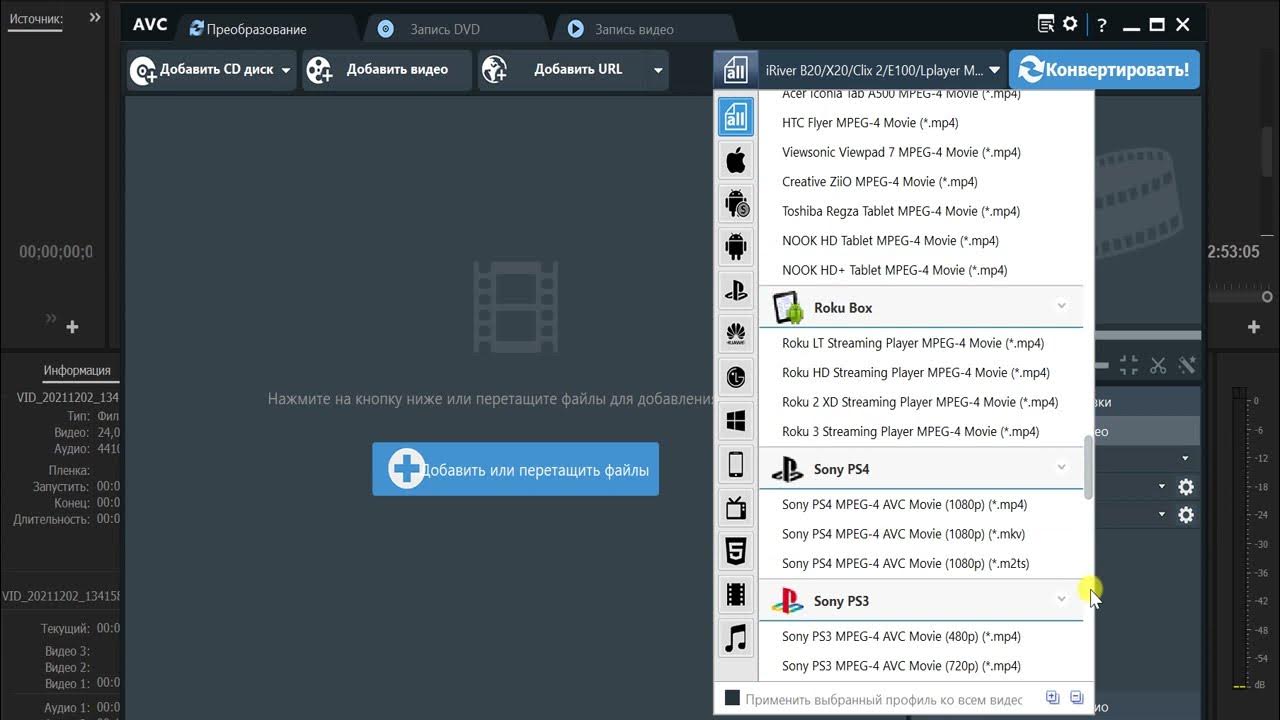This screenshot has width=1280, height=720.
Task: Select the video film strip category icon
Action: [x=736, y=595]
